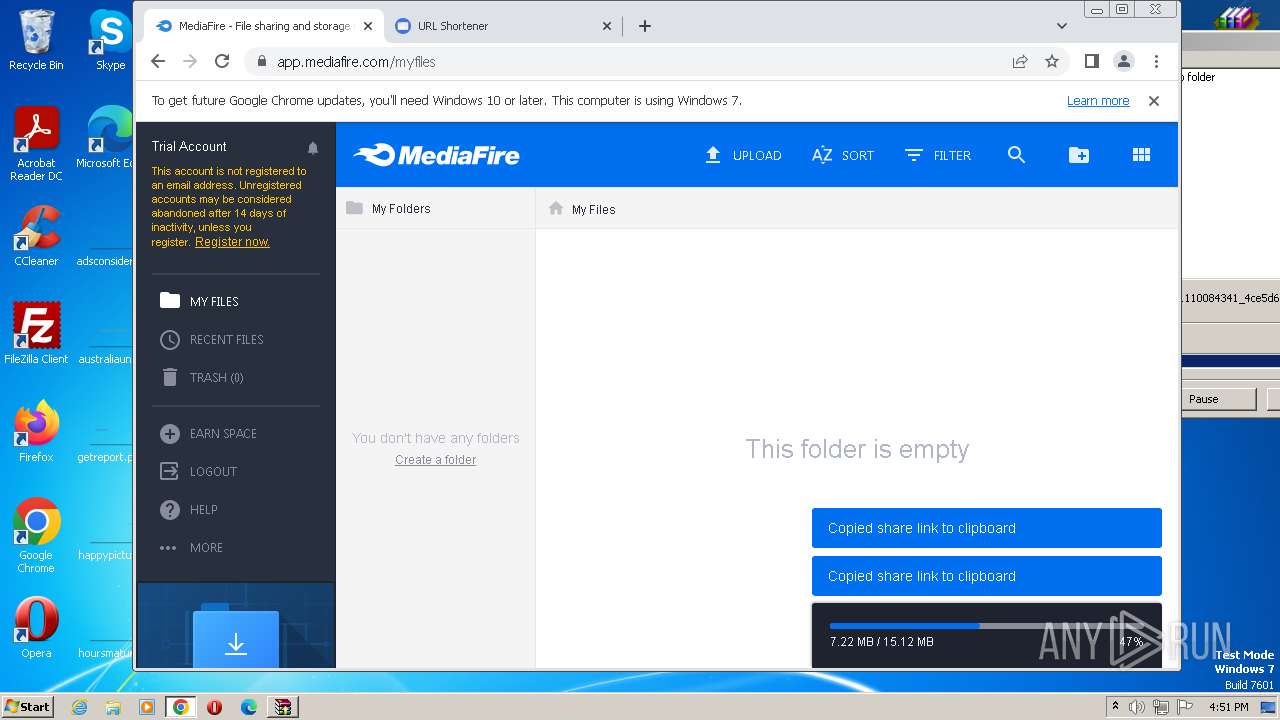
Task: Bookmark this page with star icon
Action: 1052,61
